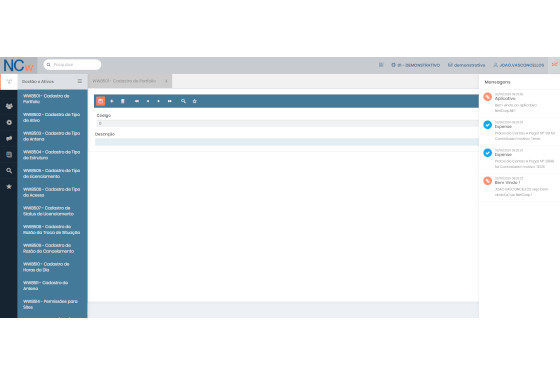Open the gear settings icon in dark sidebar

click(x=9, y=122)
